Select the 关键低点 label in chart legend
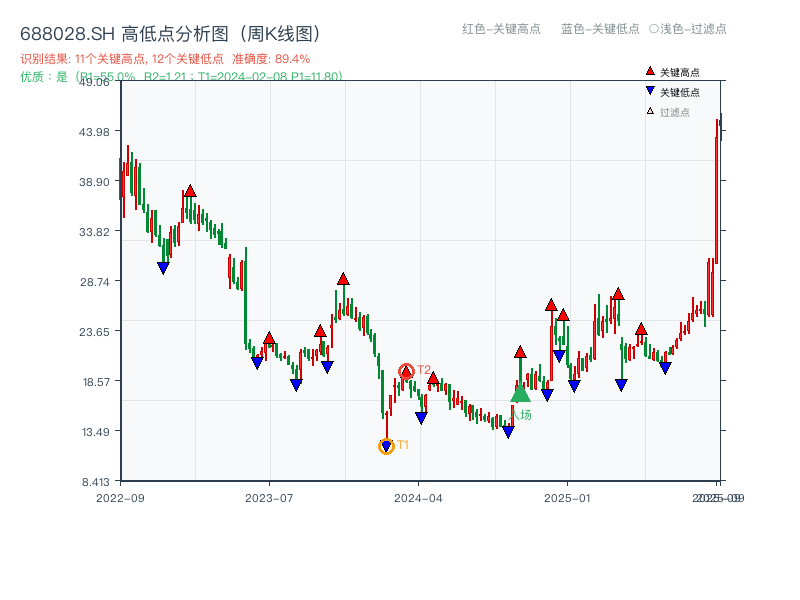The width and height of the screenshot is (800, 600). (x=680, y=92)
